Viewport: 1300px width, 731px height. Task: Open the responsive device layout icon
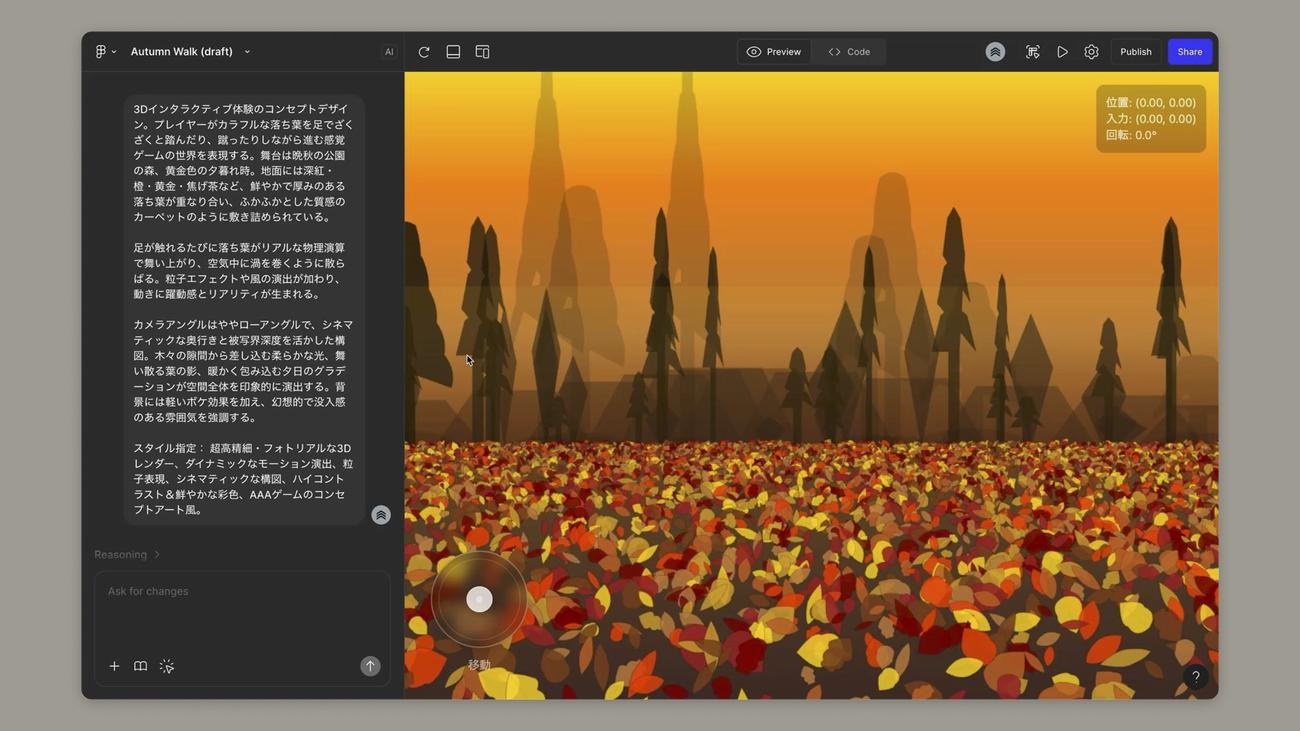pos(482,52)
